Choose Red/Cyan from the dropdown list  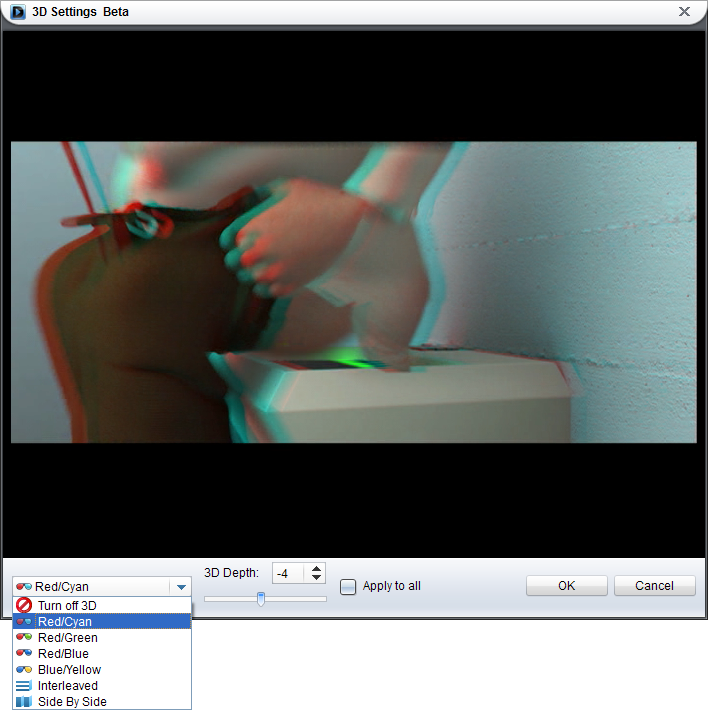pos(102,621)
